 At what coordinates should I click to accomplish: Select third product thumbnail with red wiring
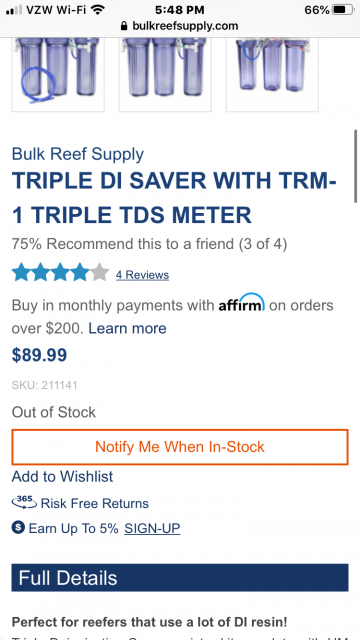coord(272,74)
